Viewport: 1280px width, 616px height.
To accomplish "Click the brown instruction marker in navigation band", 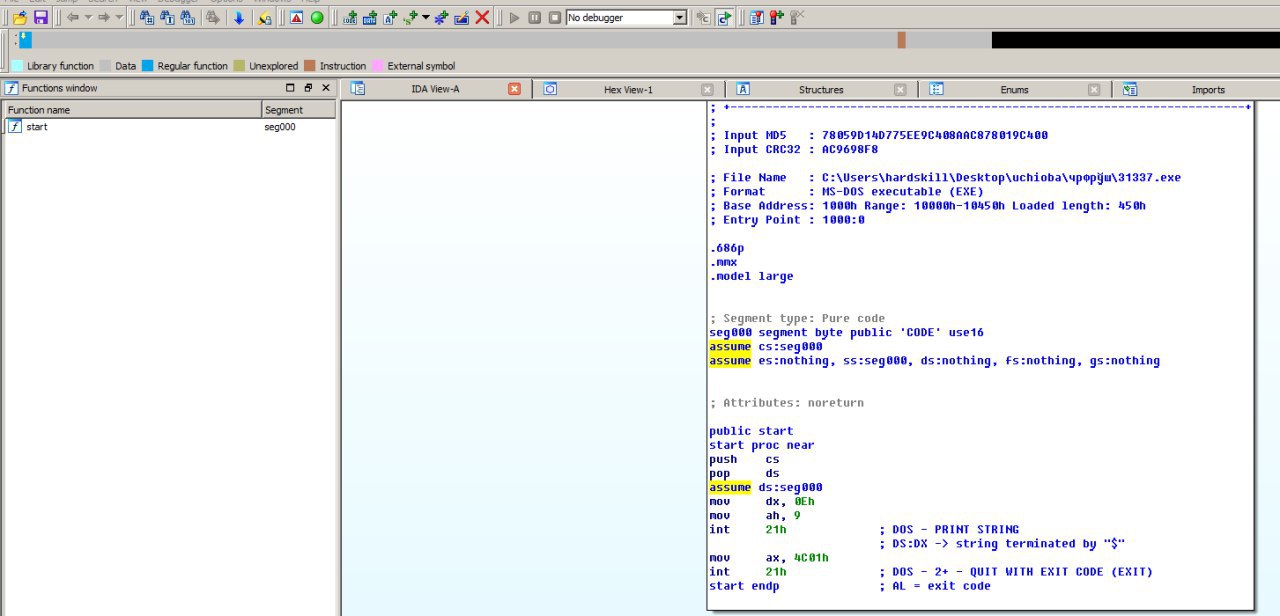I will pos(901,40).
